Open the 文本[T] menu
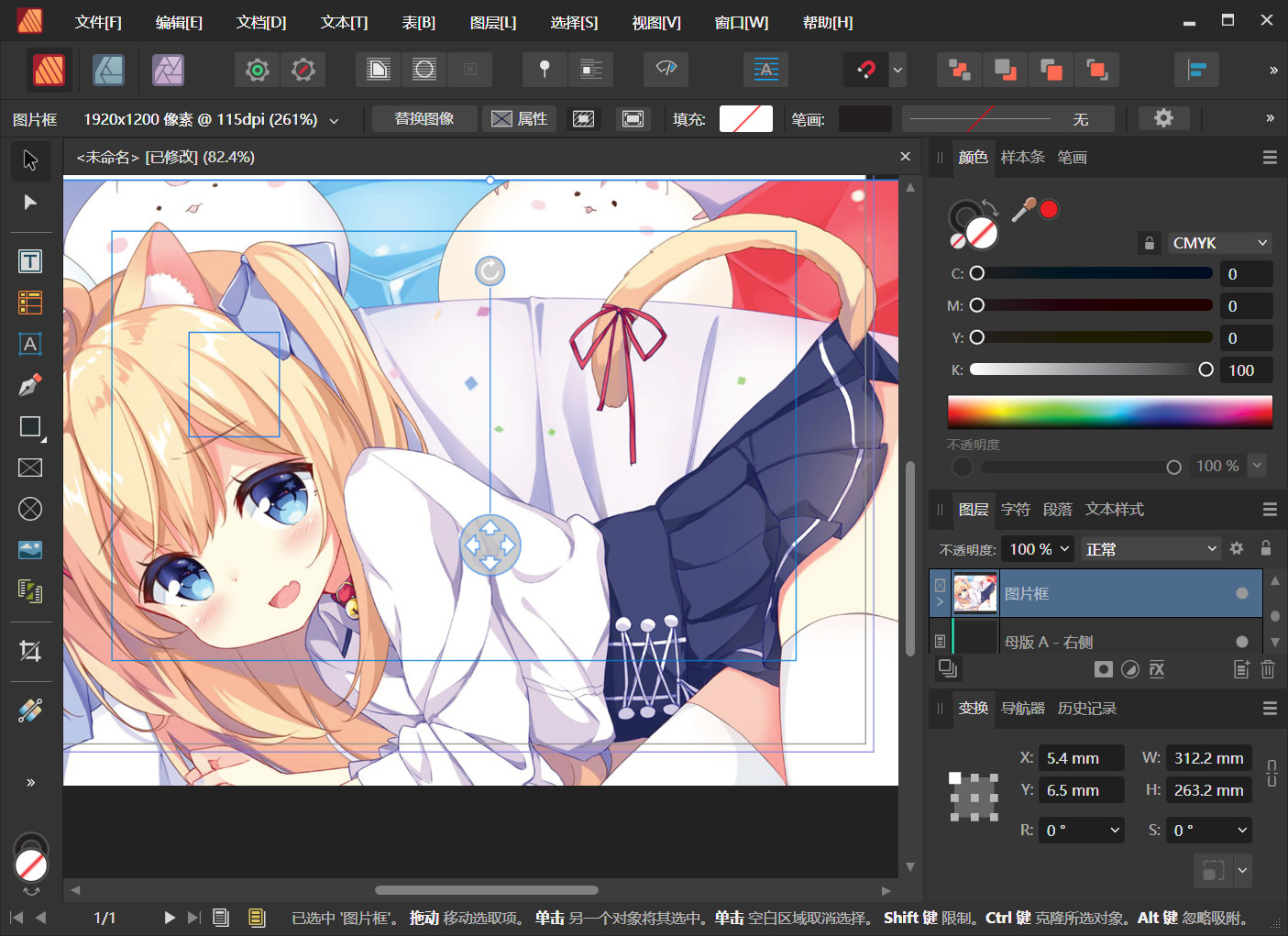The width and height of the screenshot is (1288, 936). [x=344, y=22]
